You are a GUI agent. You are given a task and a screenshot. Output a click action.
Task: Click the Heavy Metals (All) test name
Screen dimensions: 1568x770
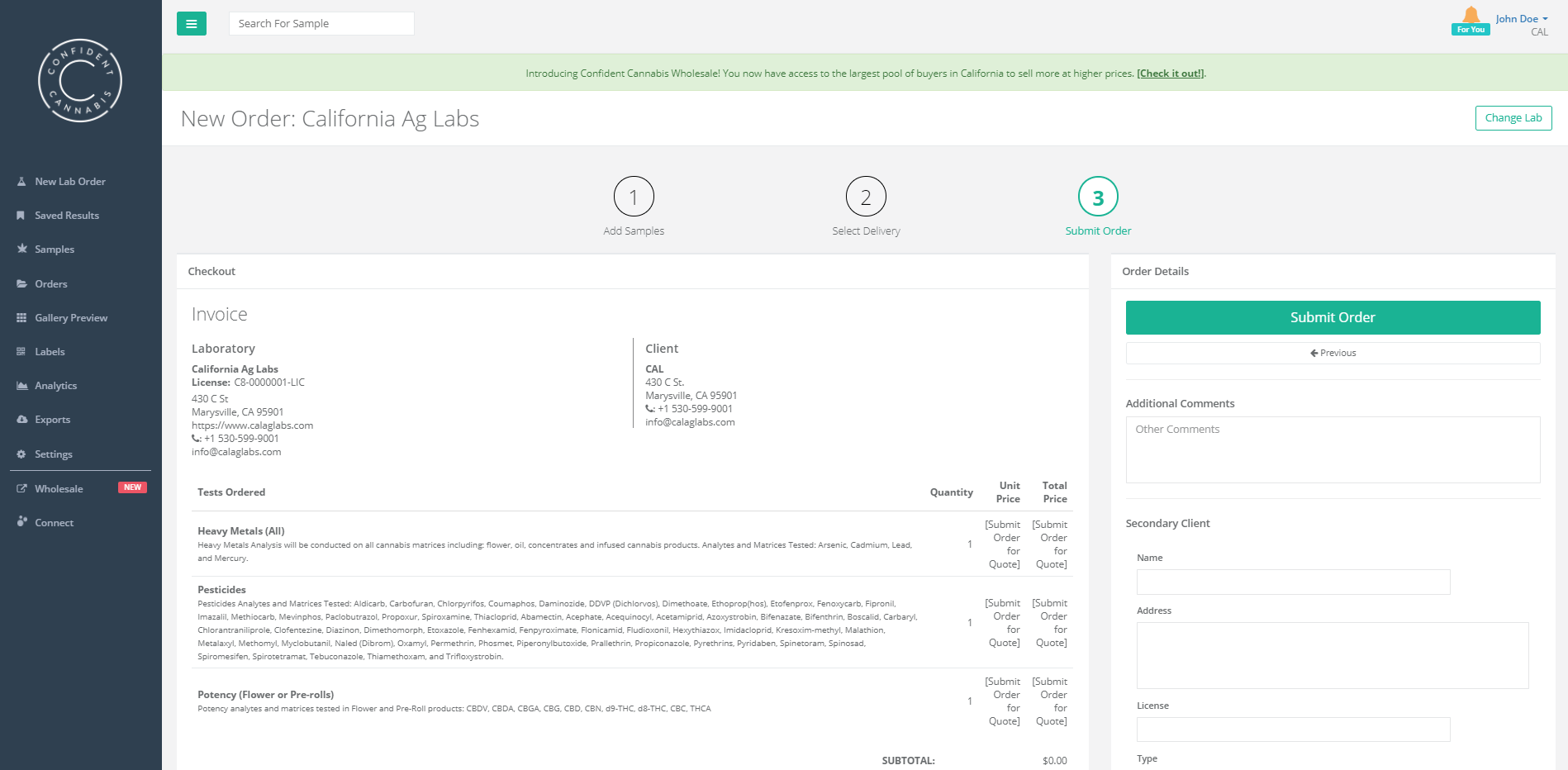tap(241, 531)
